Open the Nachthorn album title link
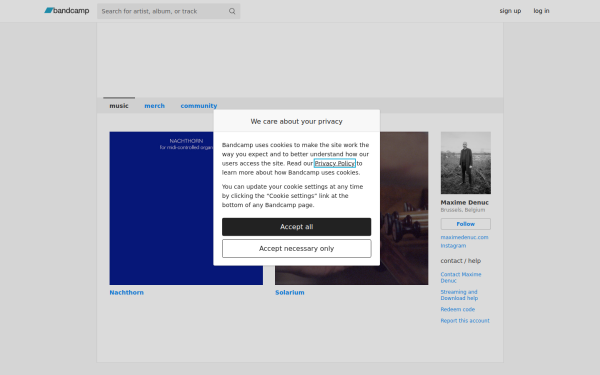The image size is (600, 375). click(x=127, y=292)
